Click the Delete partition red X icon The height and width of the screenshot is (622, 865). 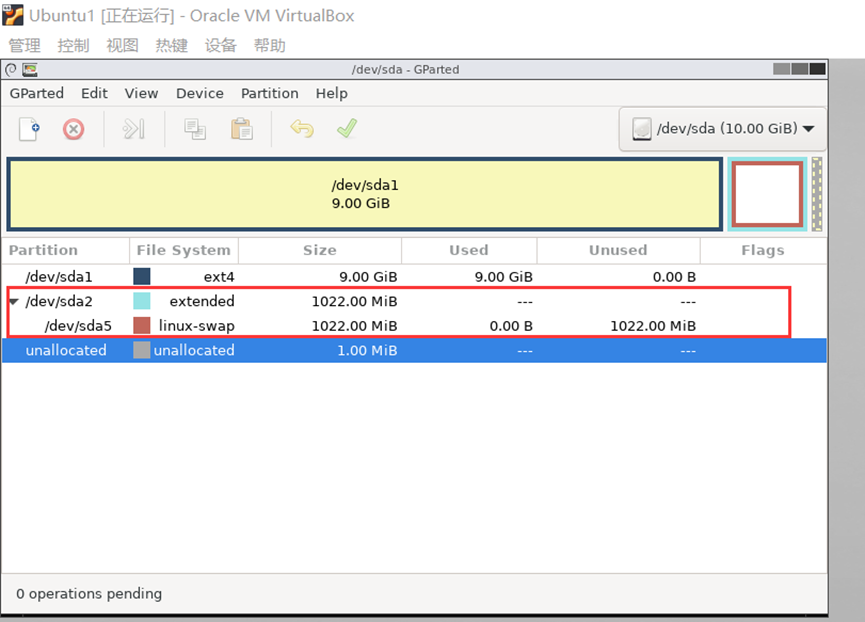73,130
